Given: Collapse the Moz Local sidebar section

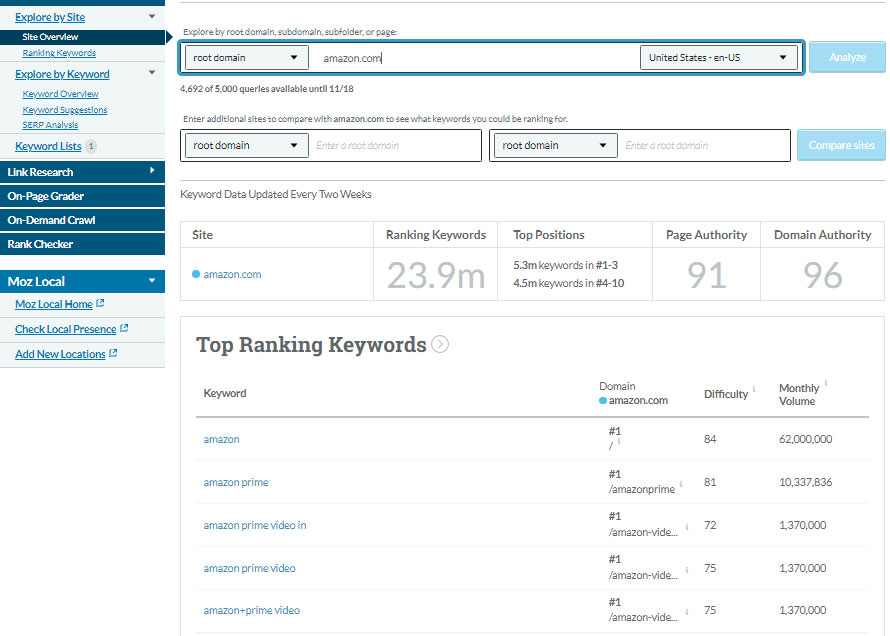Looking at the screenshot, I should (151, 282).
